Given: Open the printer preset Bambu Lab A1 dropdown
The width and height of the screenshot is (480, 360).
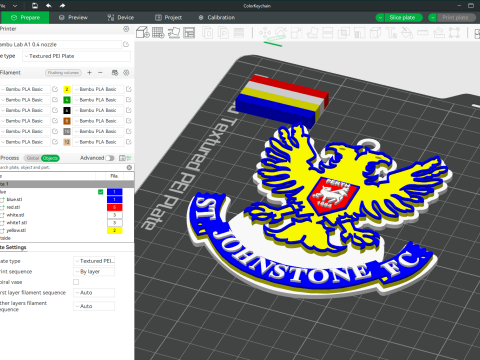Looking at the screenshot, I should pyautogui.click(x=60, y=44).
